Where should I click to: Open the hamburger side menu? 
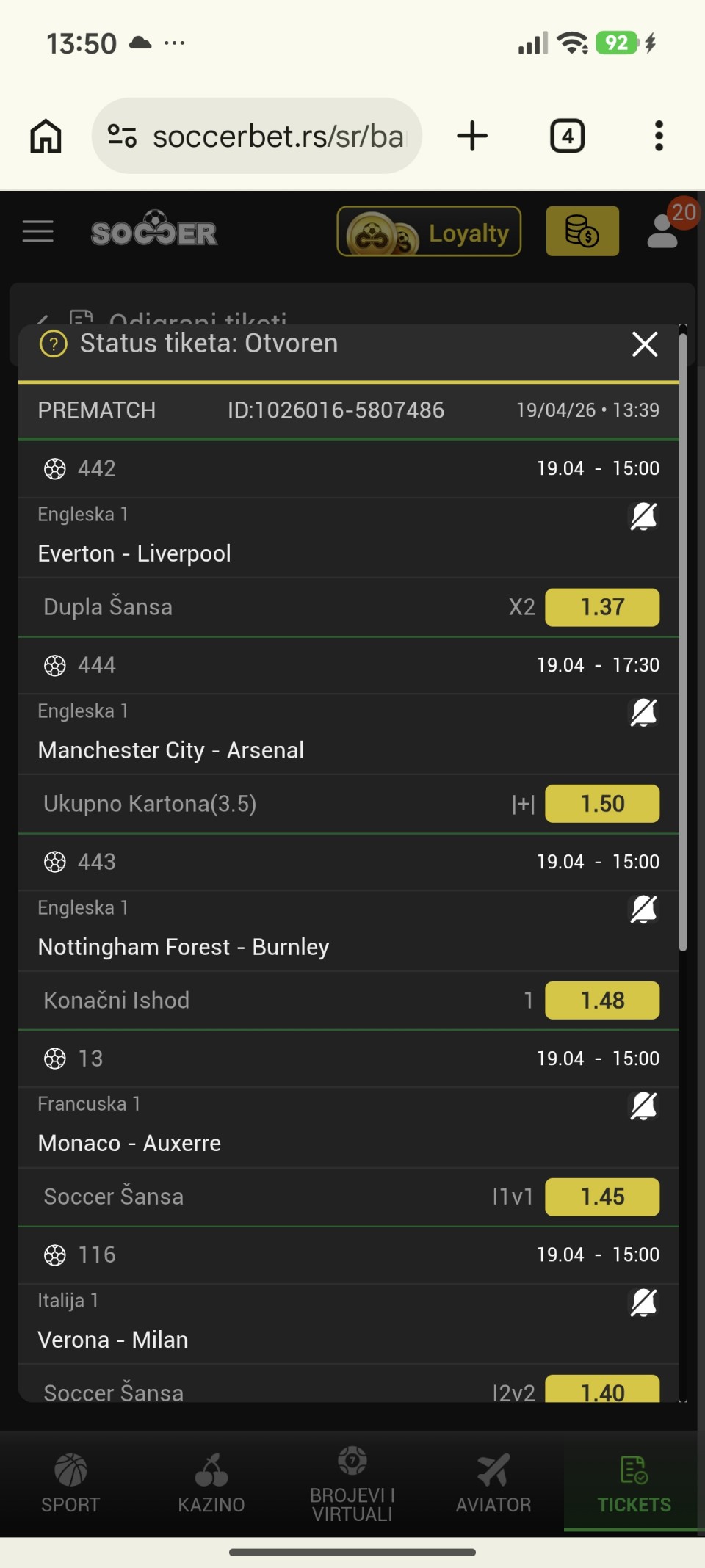click(38, 231)
